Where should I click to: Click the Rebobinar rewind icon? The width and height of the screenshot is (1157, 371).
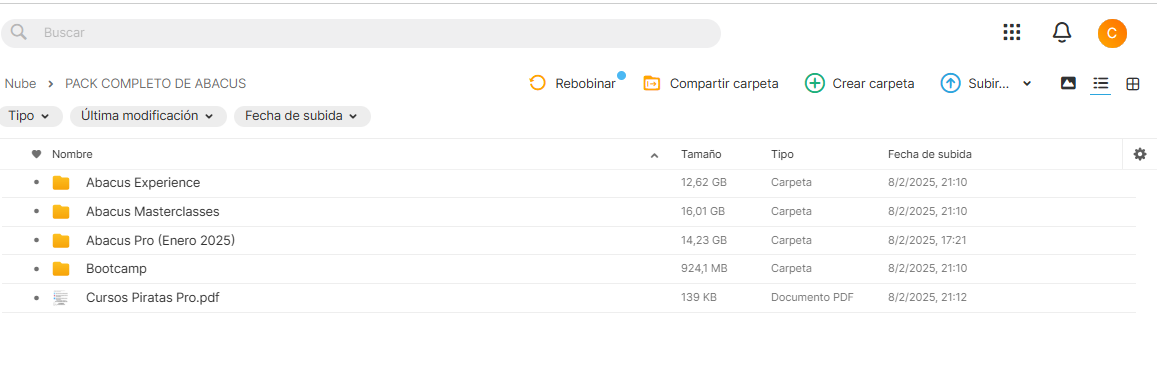point(537,83)
